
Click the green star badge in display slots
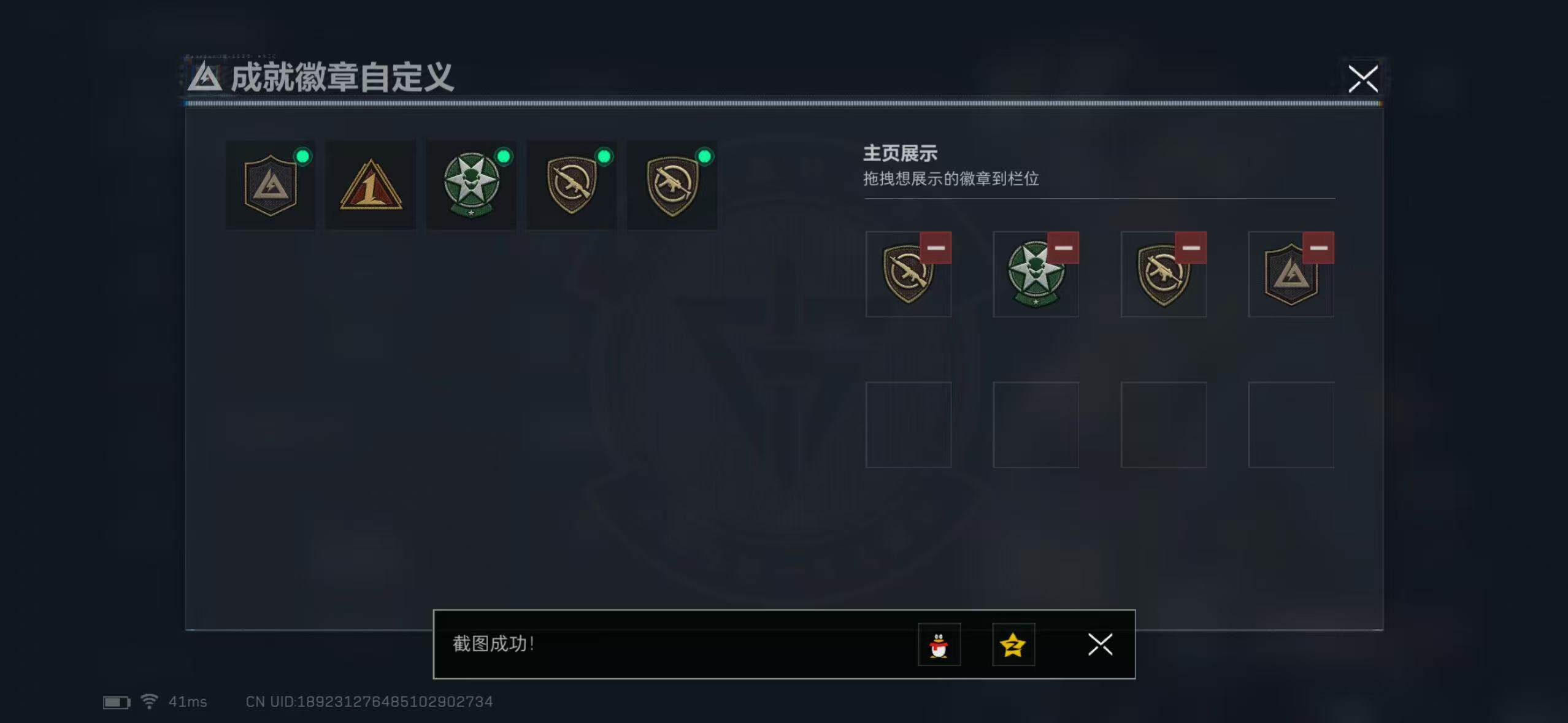[x=1036, y=274]
